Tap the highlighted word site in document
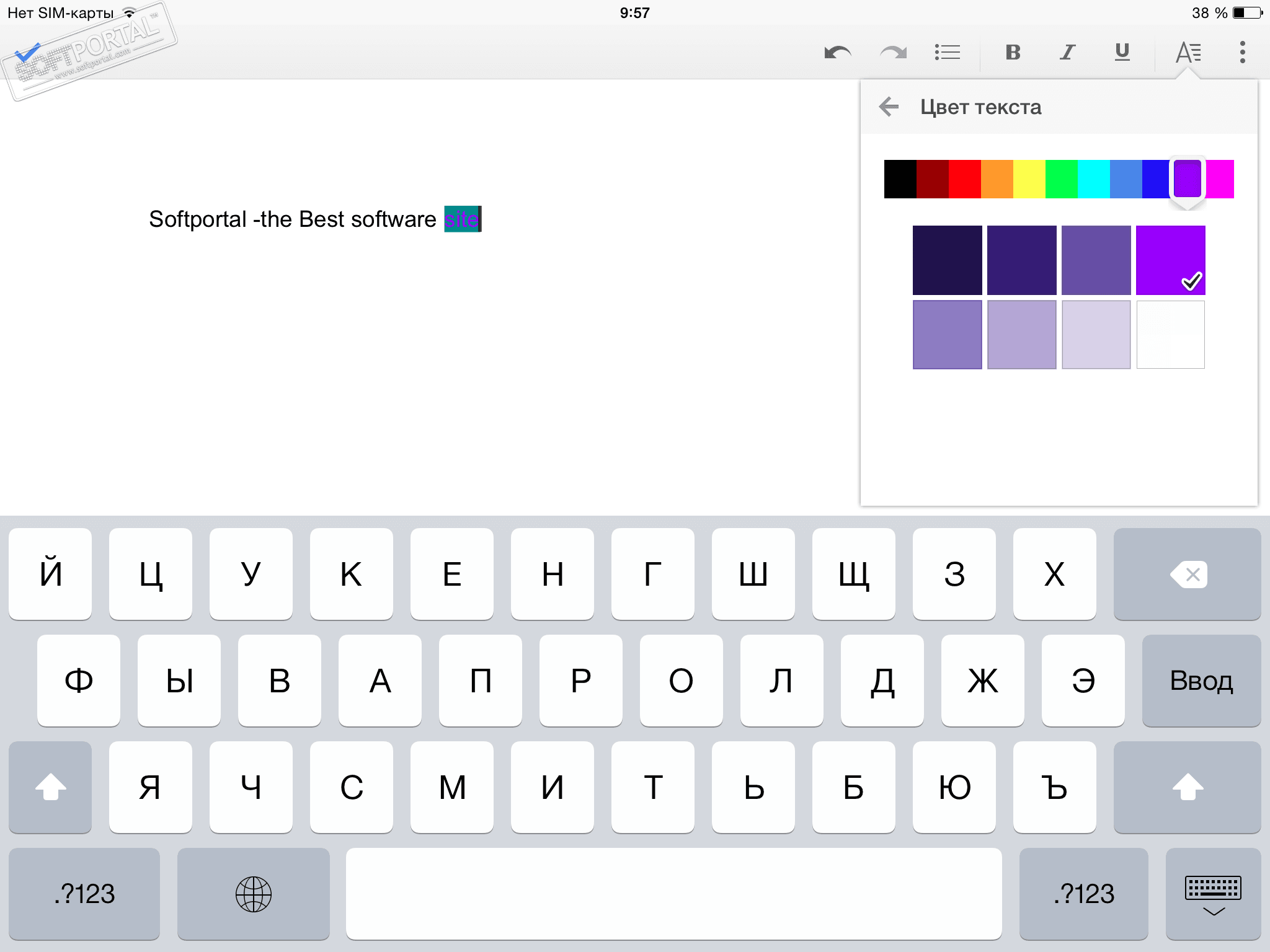This screenshot has height=952, width=1270. coord(462,219)
